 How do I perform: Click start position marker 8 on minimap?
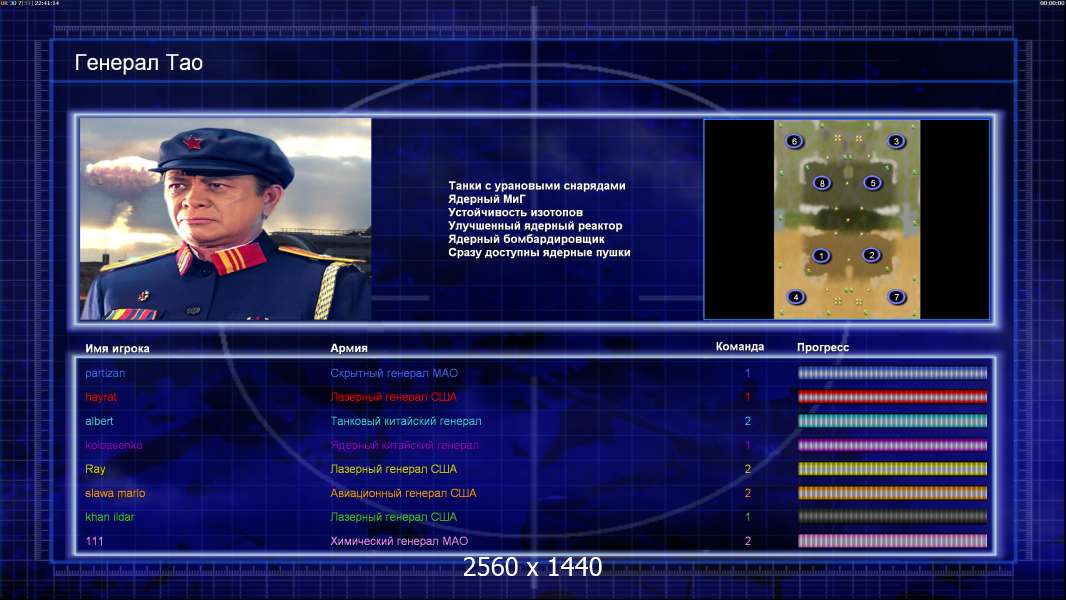point(822,183)
